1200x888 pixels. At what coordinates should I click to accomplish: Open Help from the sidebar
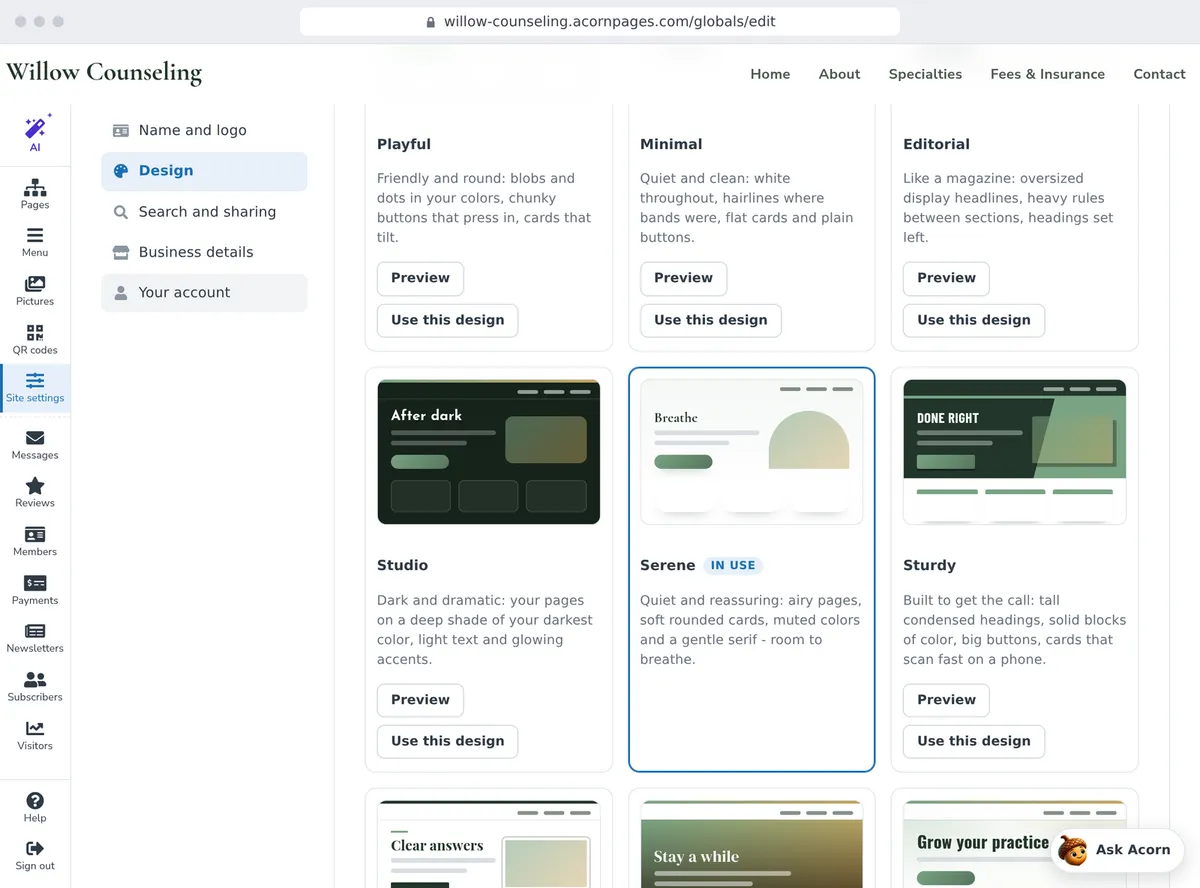click(x=35, y=808)
